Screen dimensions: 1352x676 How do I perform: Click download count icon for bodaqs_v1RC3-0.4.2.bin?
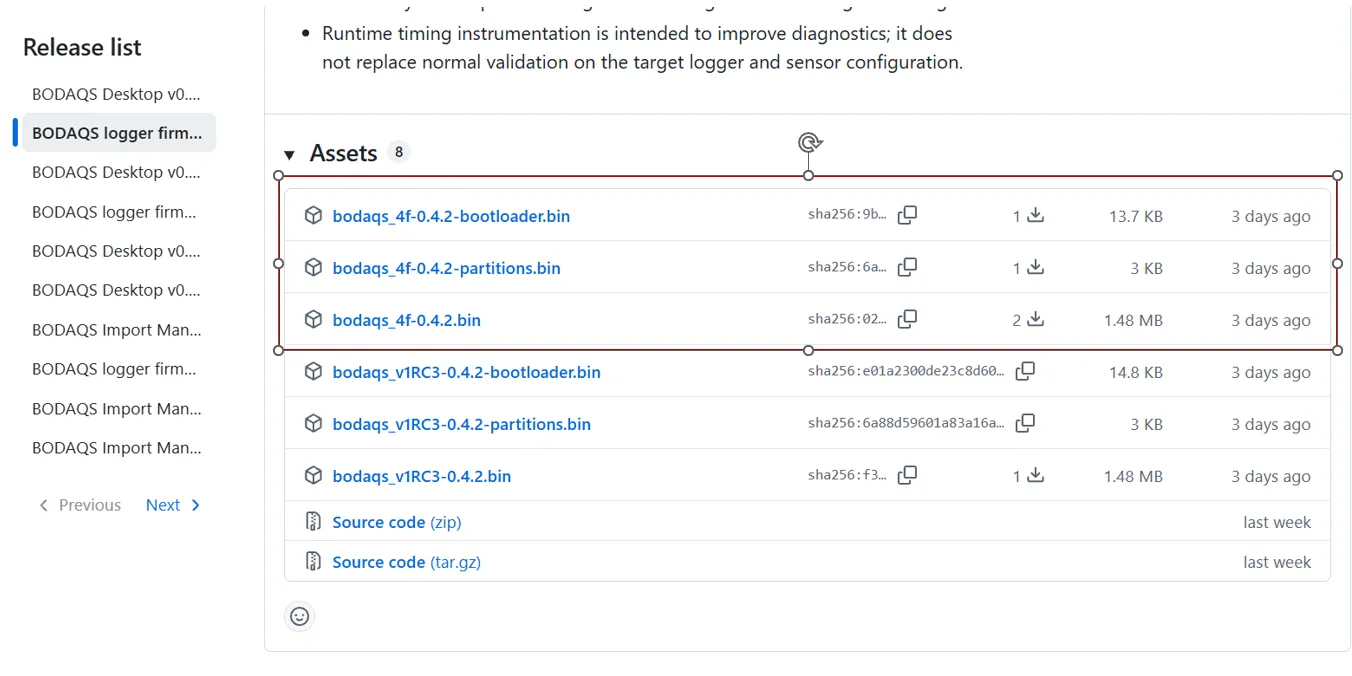[1036, 475]
